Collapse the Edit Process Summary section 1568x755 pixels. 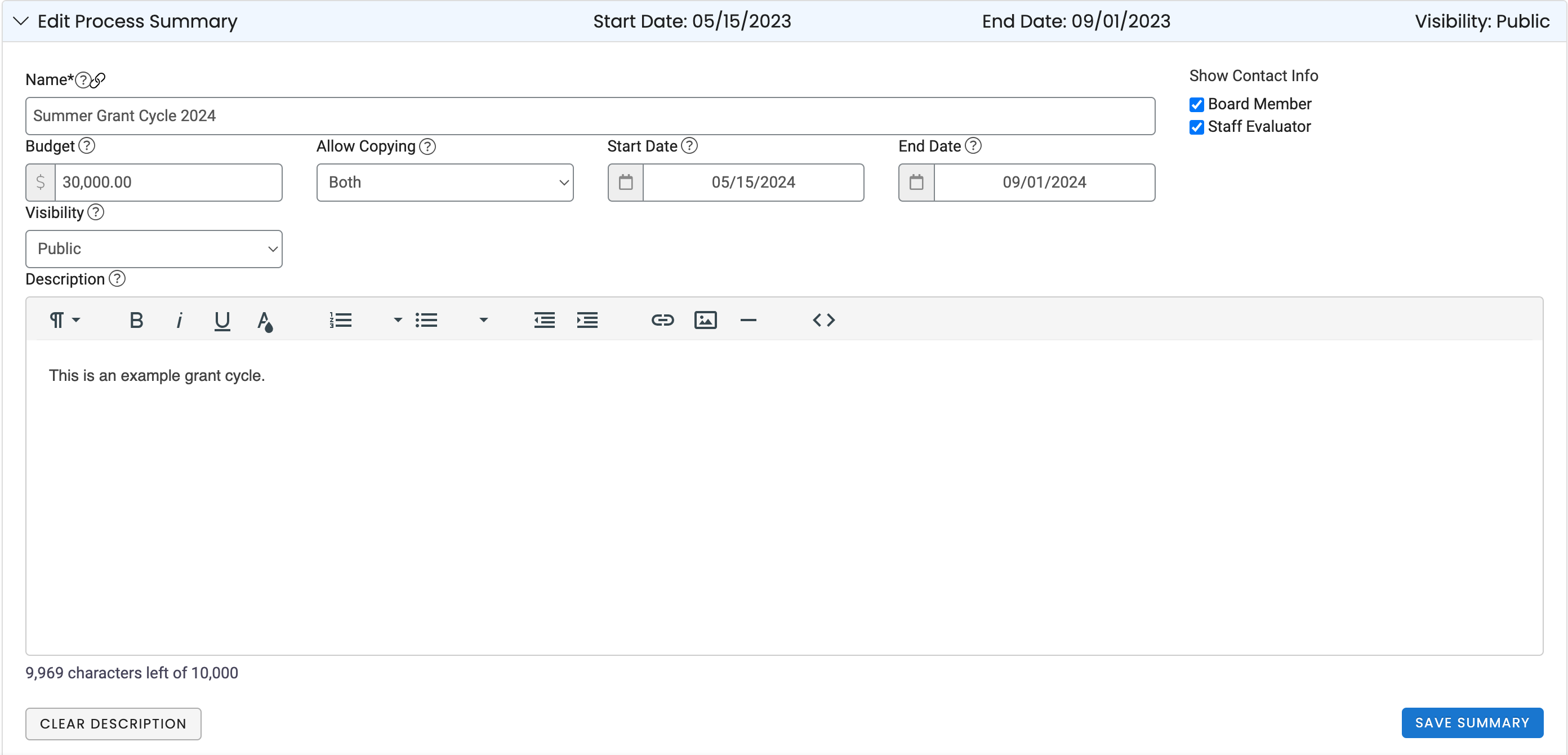coord(21,21)
